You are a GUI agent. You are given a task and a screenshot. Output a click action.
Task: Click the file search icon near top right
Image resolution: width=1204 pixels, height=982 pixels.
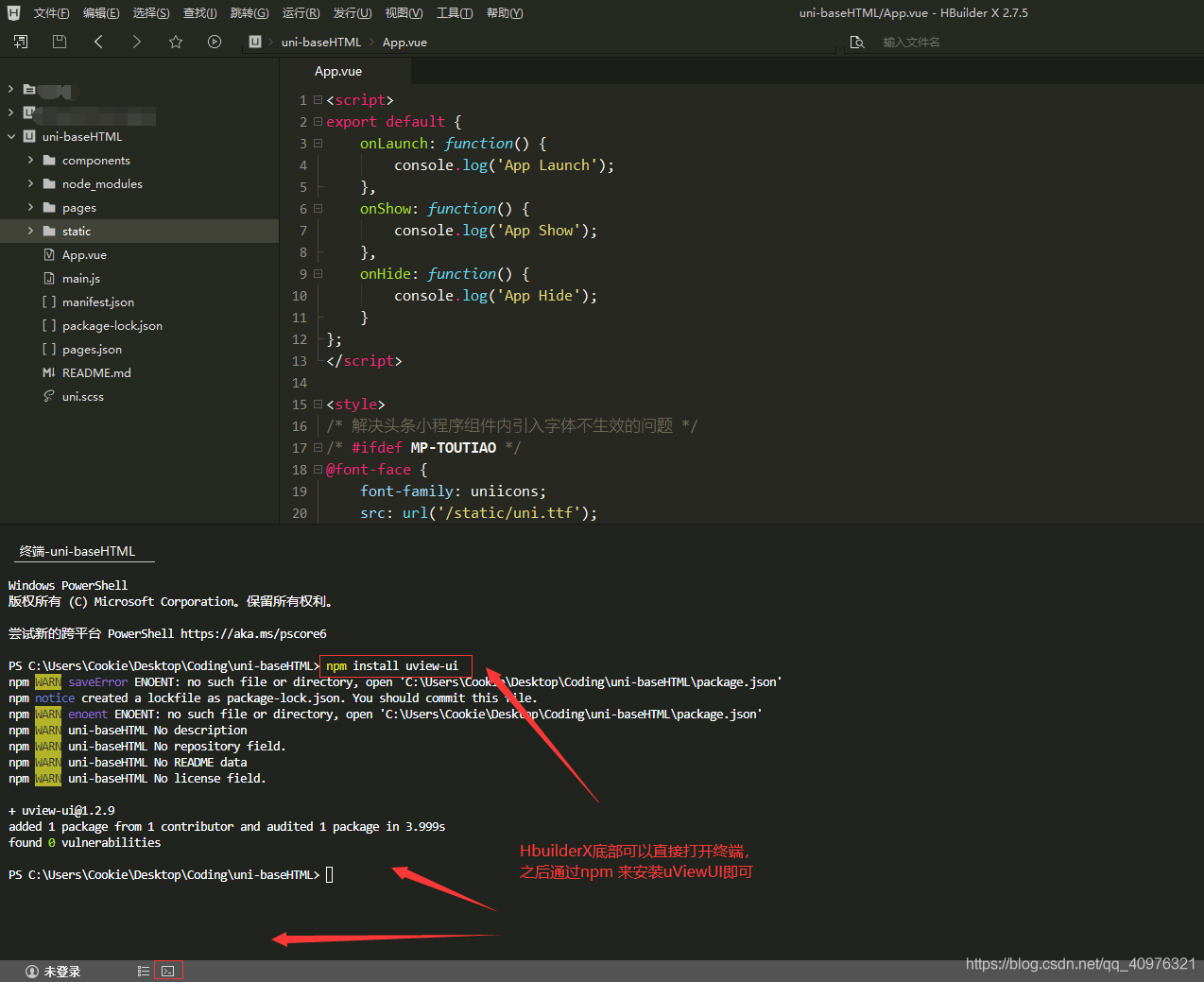coord(857,42)
